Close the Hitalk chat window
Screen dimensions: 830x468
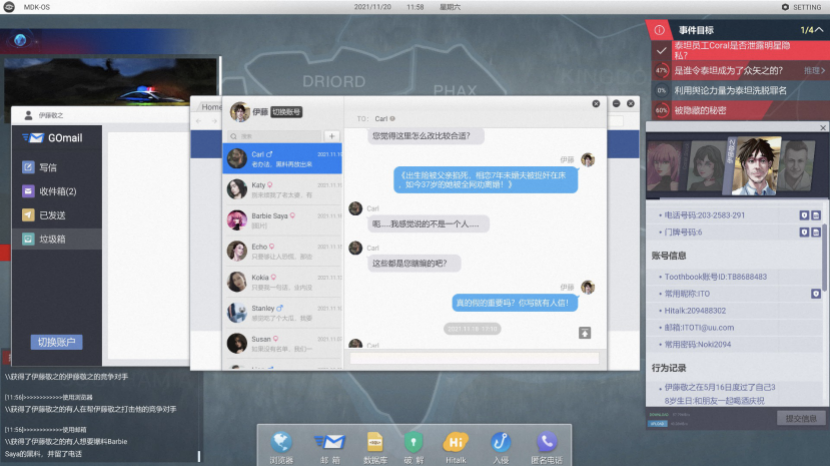click(596, 104)
